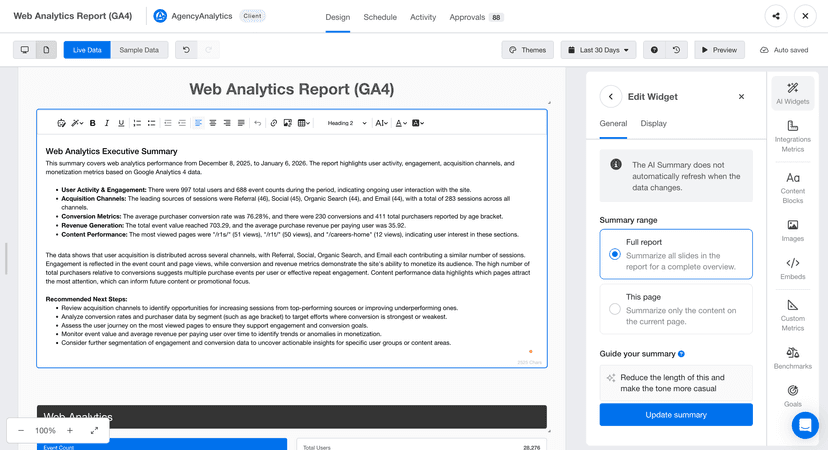This screenshot has height=450, width=828.
Task: Insert a hyperlink
Action: [x=274, y=123]
